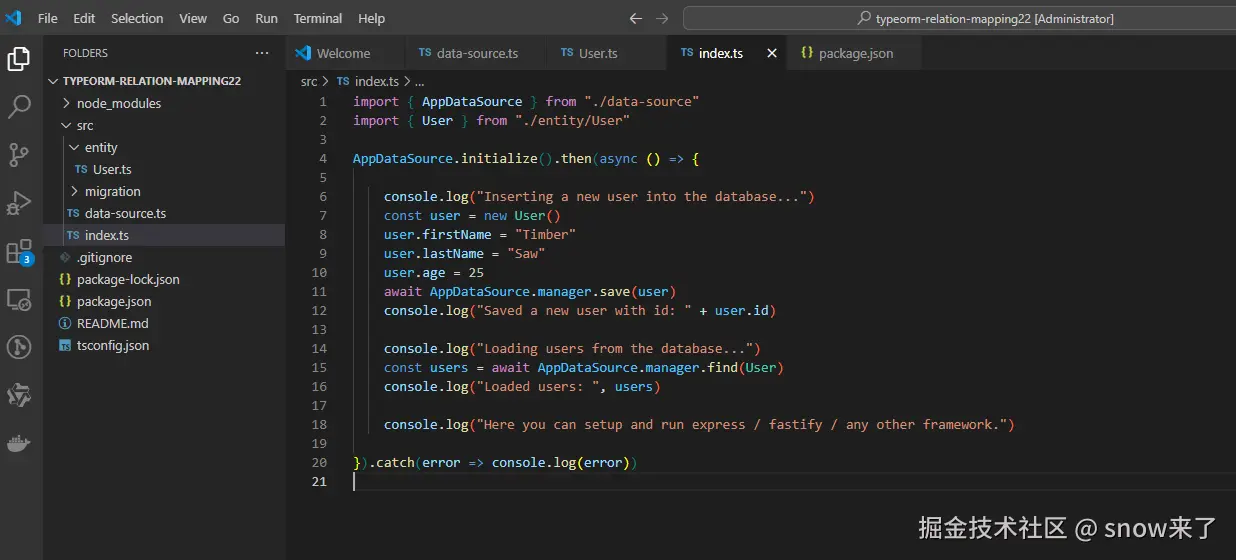Open Folders panel more actions ellipsis
Image resolution: width=1236 pixels, height=560 pixels.
262,53
